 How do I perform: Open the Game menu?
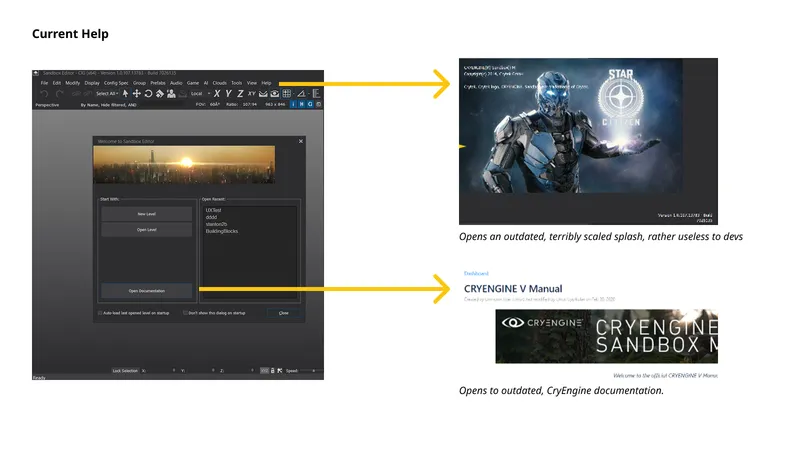click(x=193, y=83)
